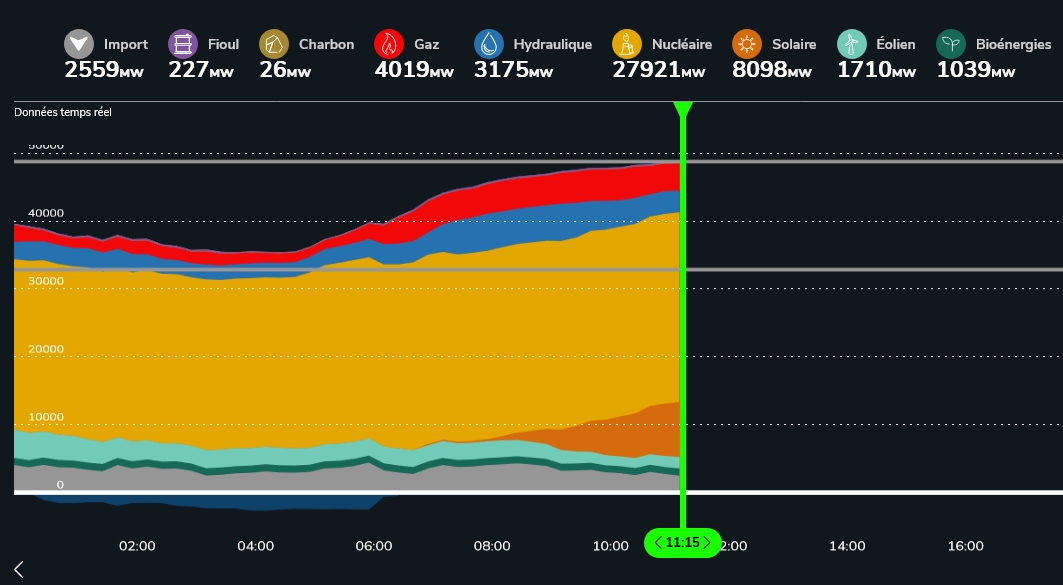Viewport: 1063px width, 585px height.
Task: Click the Éolien wind turbine icon
Action: click(x=851, y=44)
